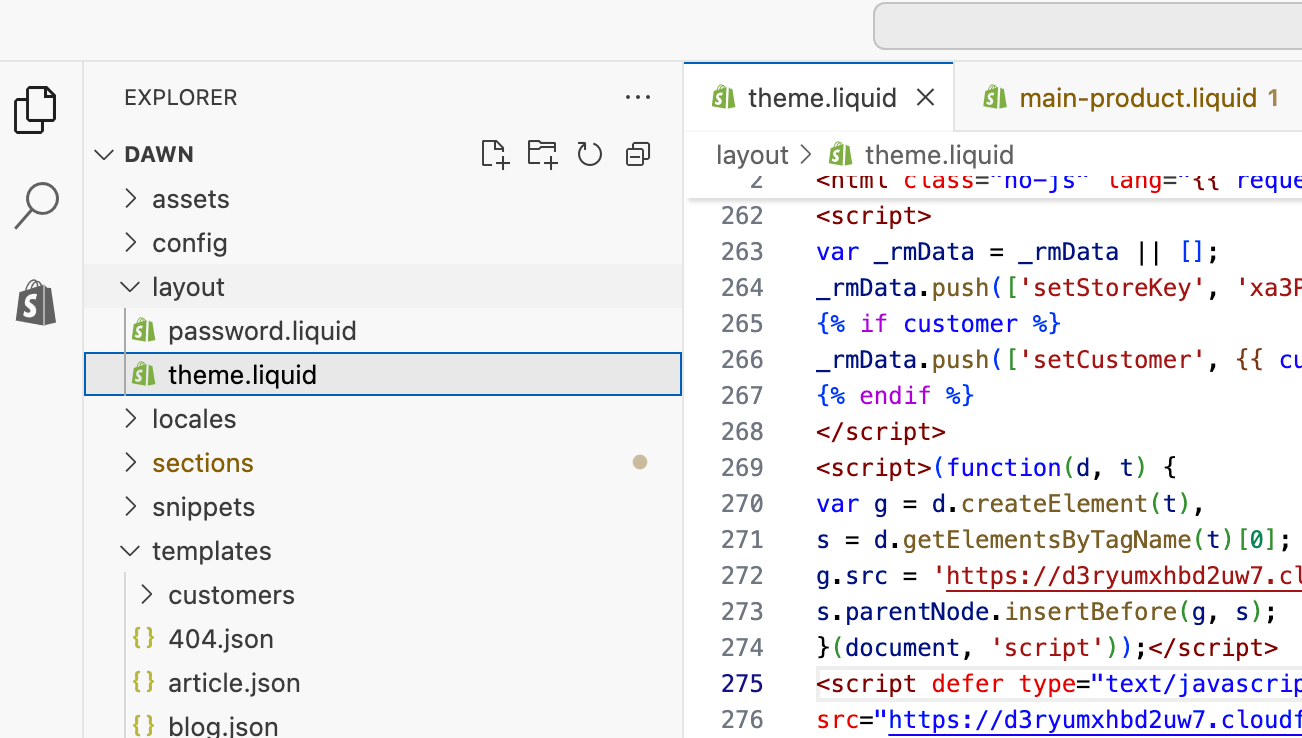Click Shopify icon in breadcrumb before theme.liquid
This screenshot has height=738, width=1302.
click(x=841, y=155)
